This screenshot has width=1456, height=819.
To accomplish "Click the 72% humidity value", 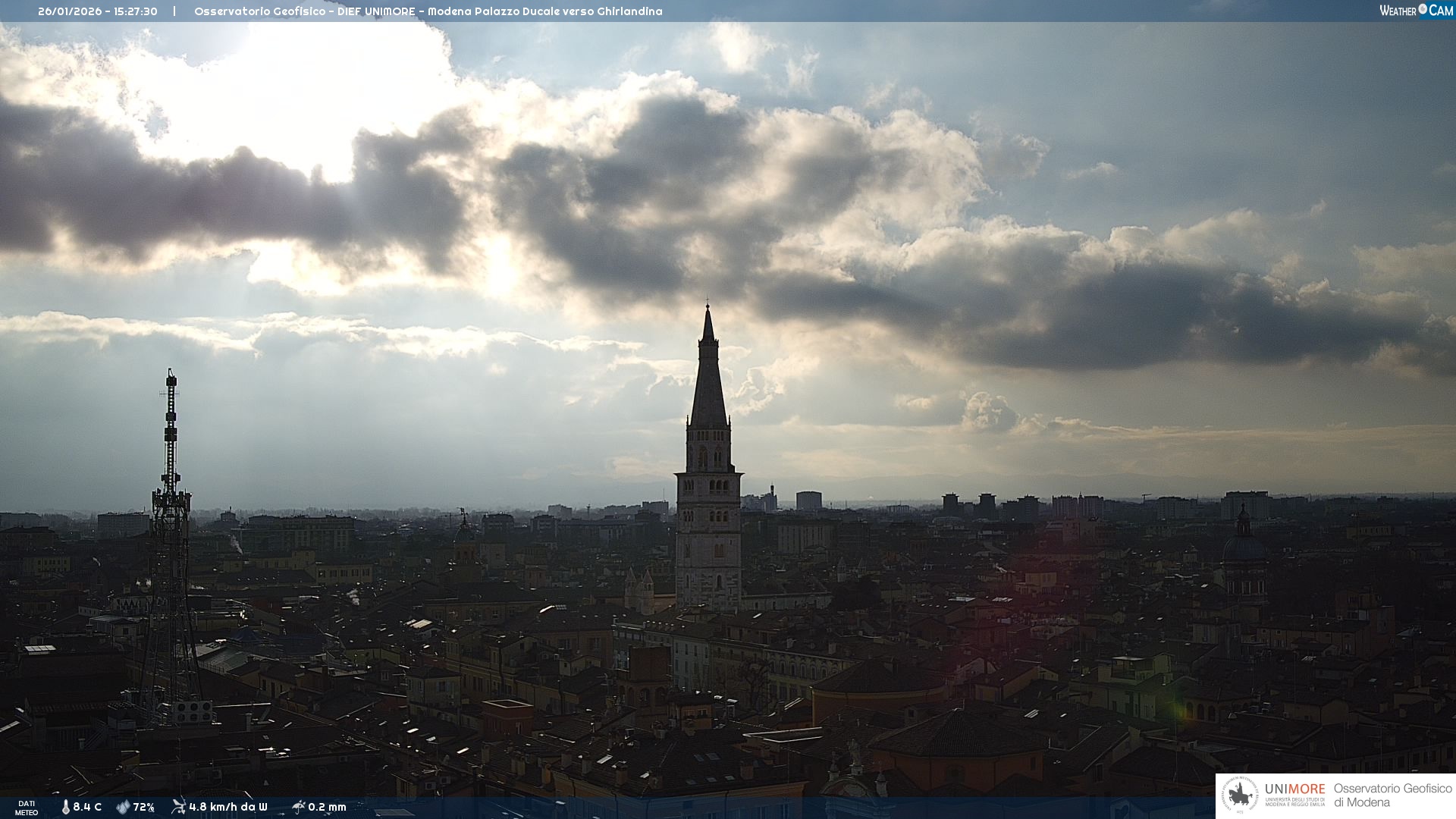I will tap(144, 807).
